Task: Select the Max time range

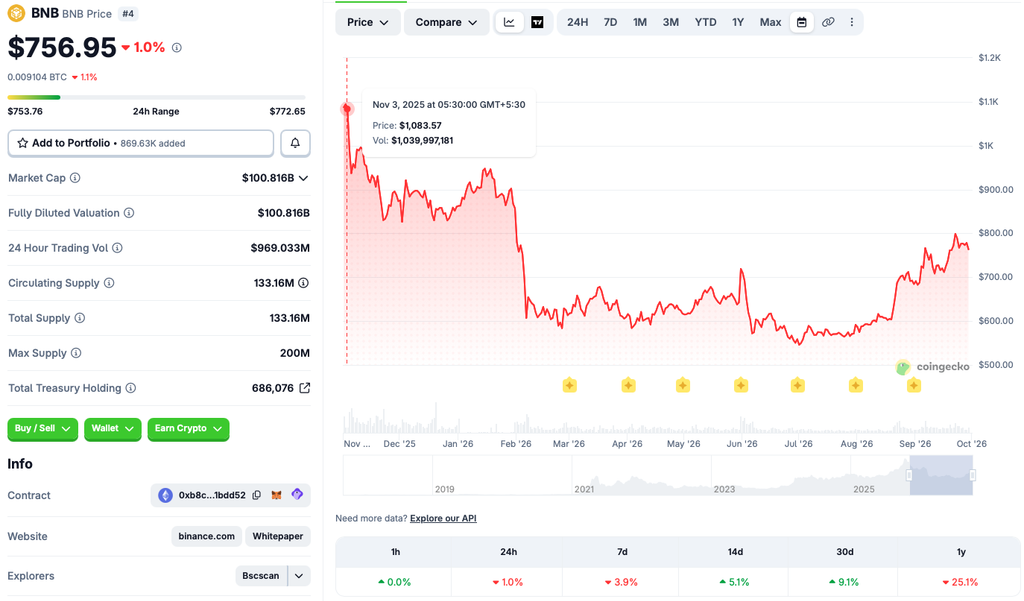Action: coord(771,22)
